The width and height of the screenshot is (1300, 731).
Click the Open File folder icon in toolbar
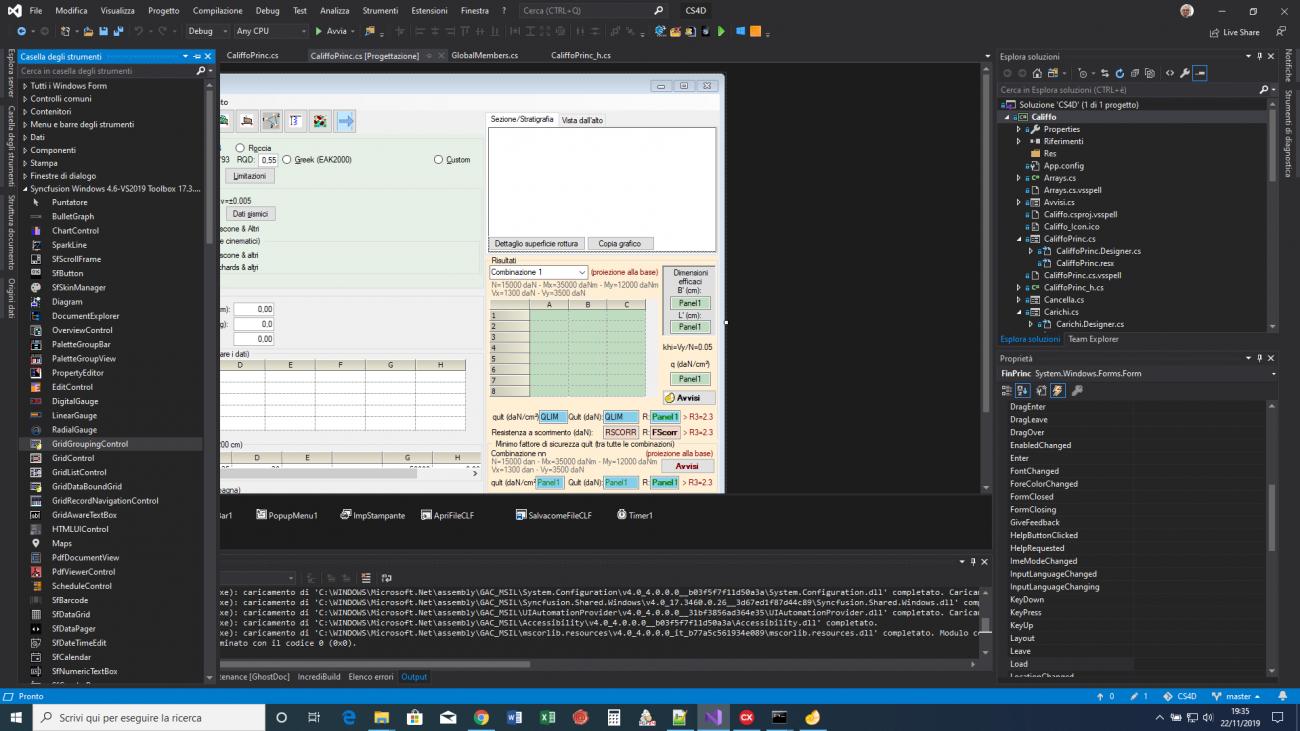88,31
